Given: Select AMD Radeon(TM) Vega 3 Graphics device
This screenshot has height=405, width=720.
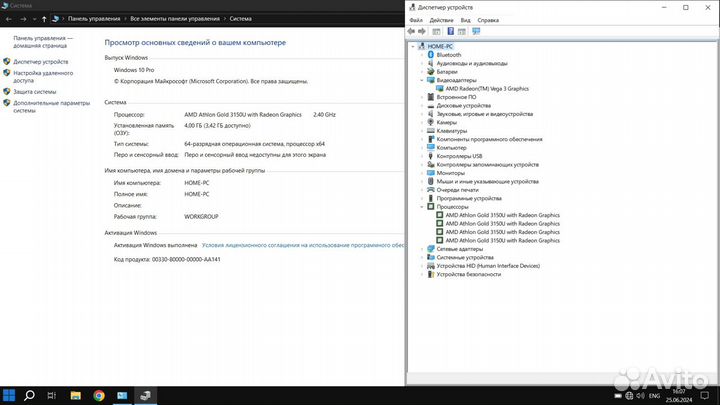Looking at the screenshot, I should 487,89.
